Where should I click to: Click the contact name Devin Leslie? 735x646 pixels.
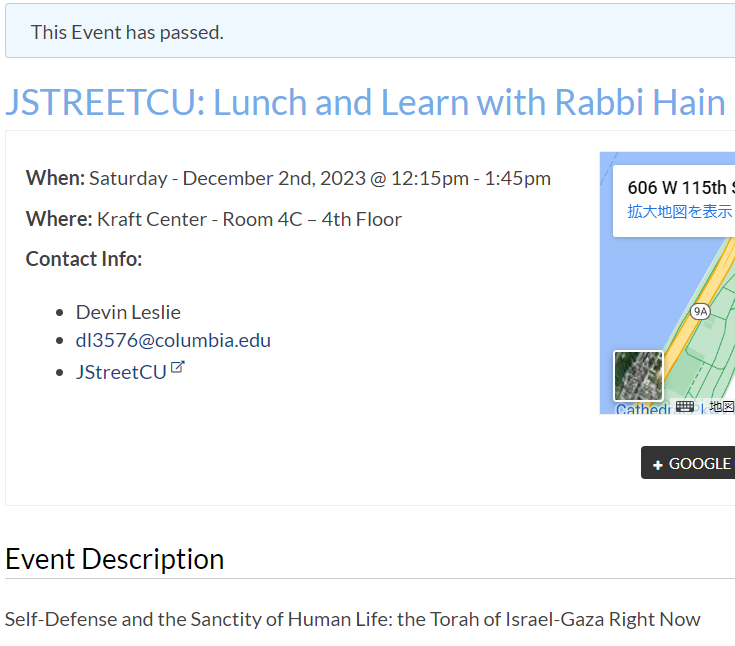[128, 312]
